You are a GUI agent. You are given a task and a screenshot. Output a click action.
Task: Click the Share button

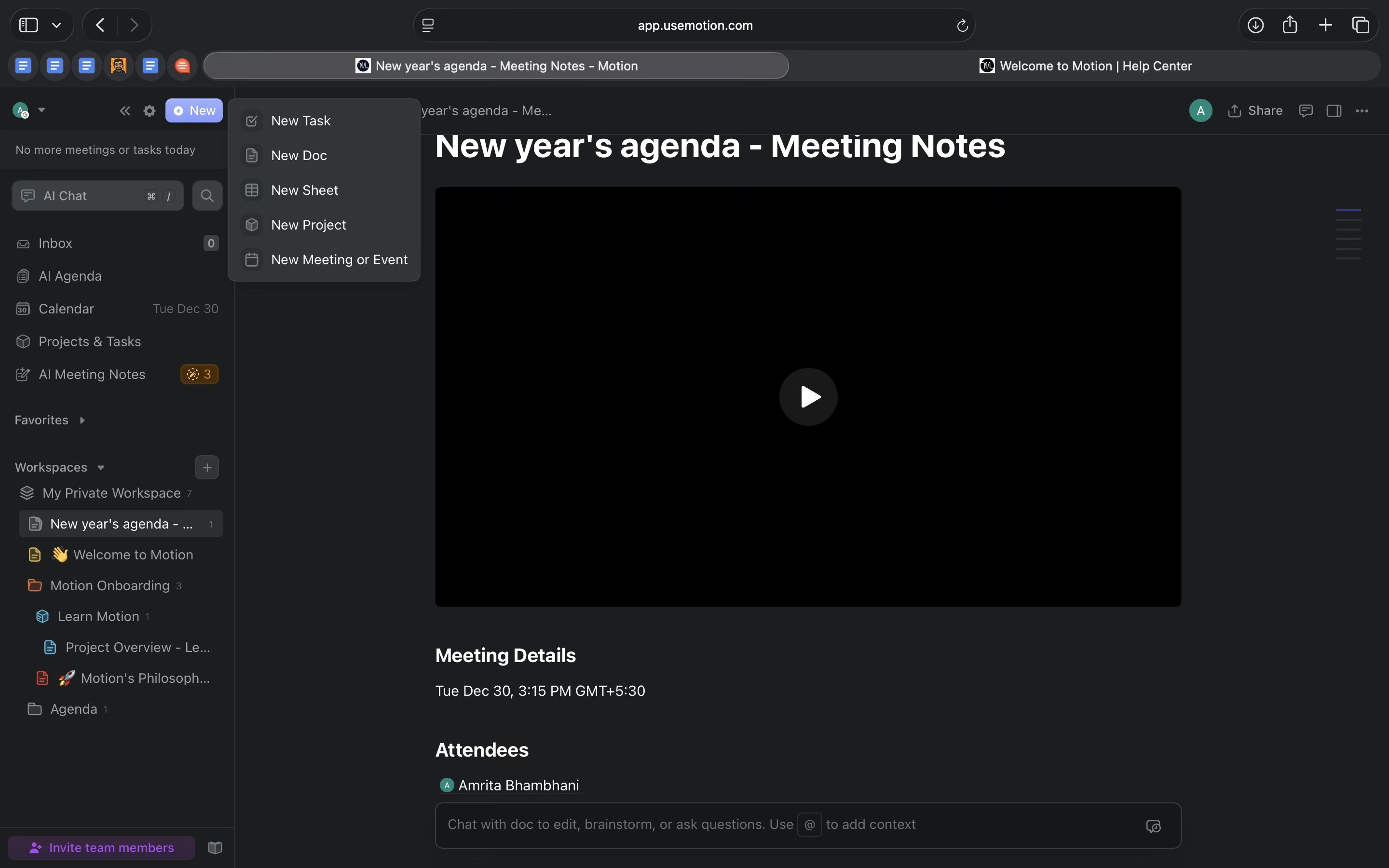[1255, 111]
